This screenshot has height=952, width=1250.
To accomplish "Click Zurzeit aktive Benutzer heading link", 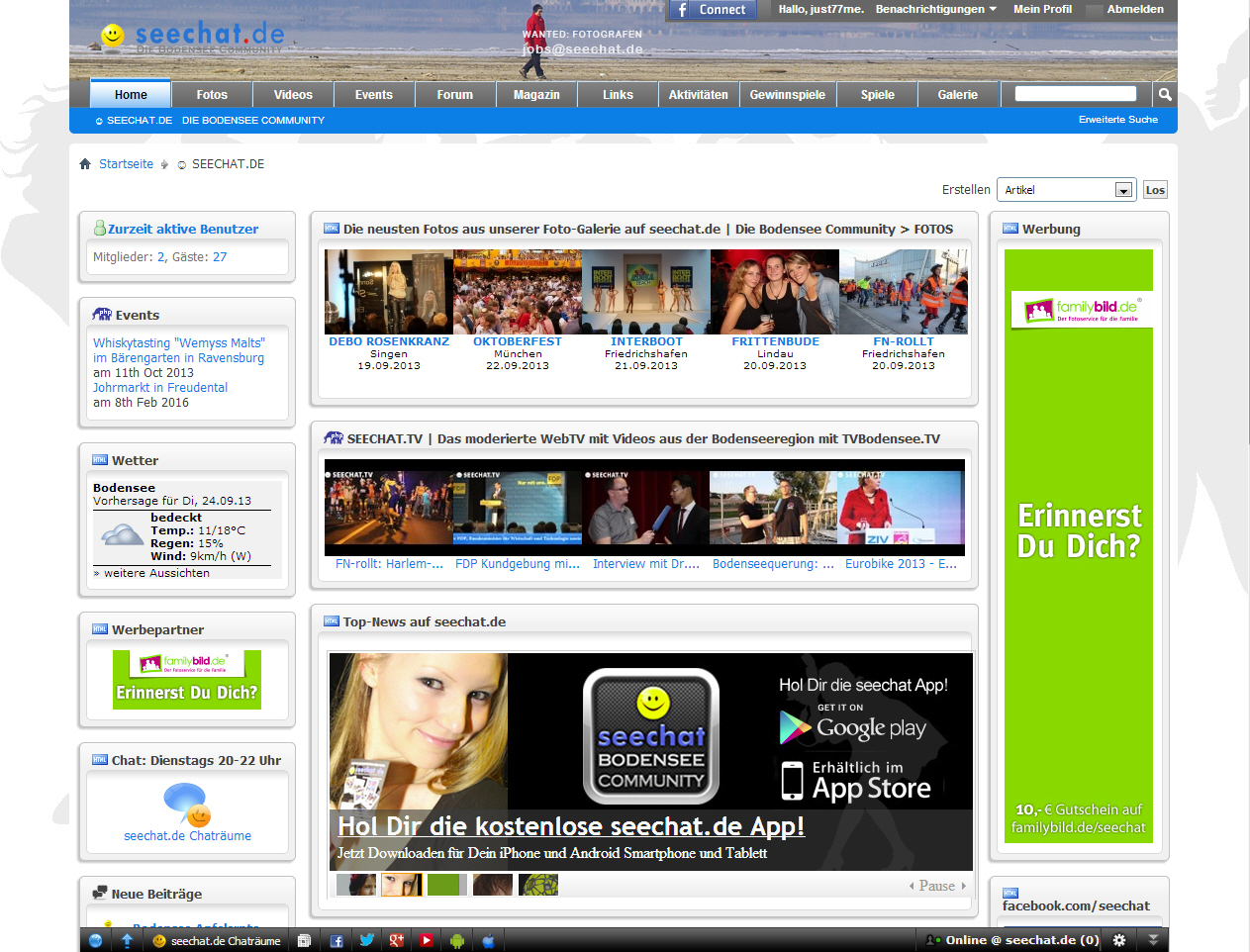I will coord(183,229).
